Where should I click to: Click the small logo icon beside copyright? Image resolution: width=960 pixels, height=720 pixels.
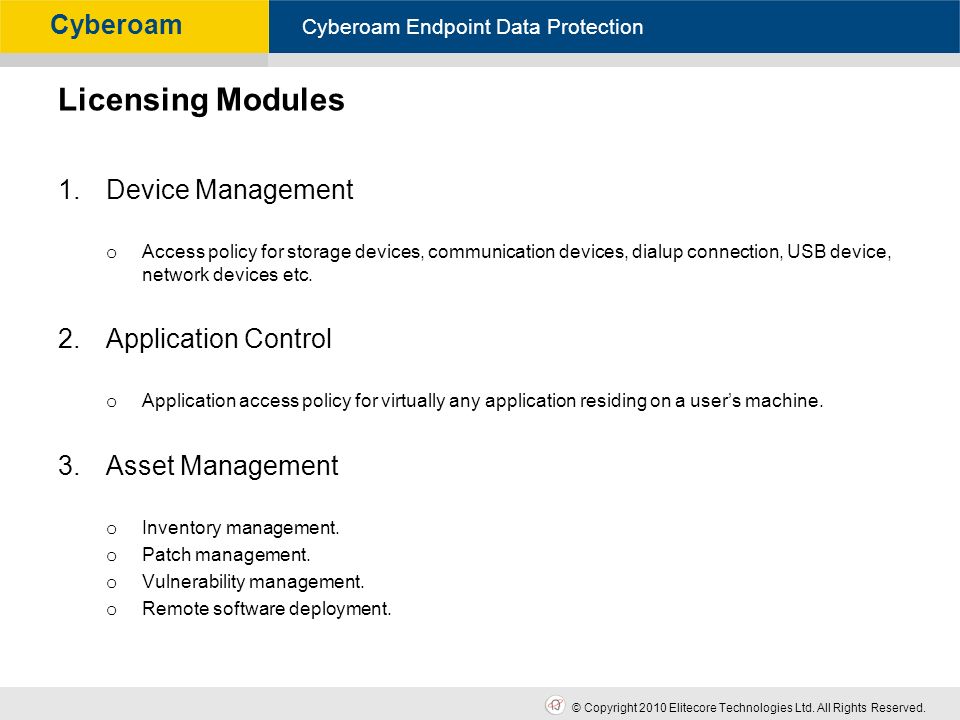[x=555, y=705]
